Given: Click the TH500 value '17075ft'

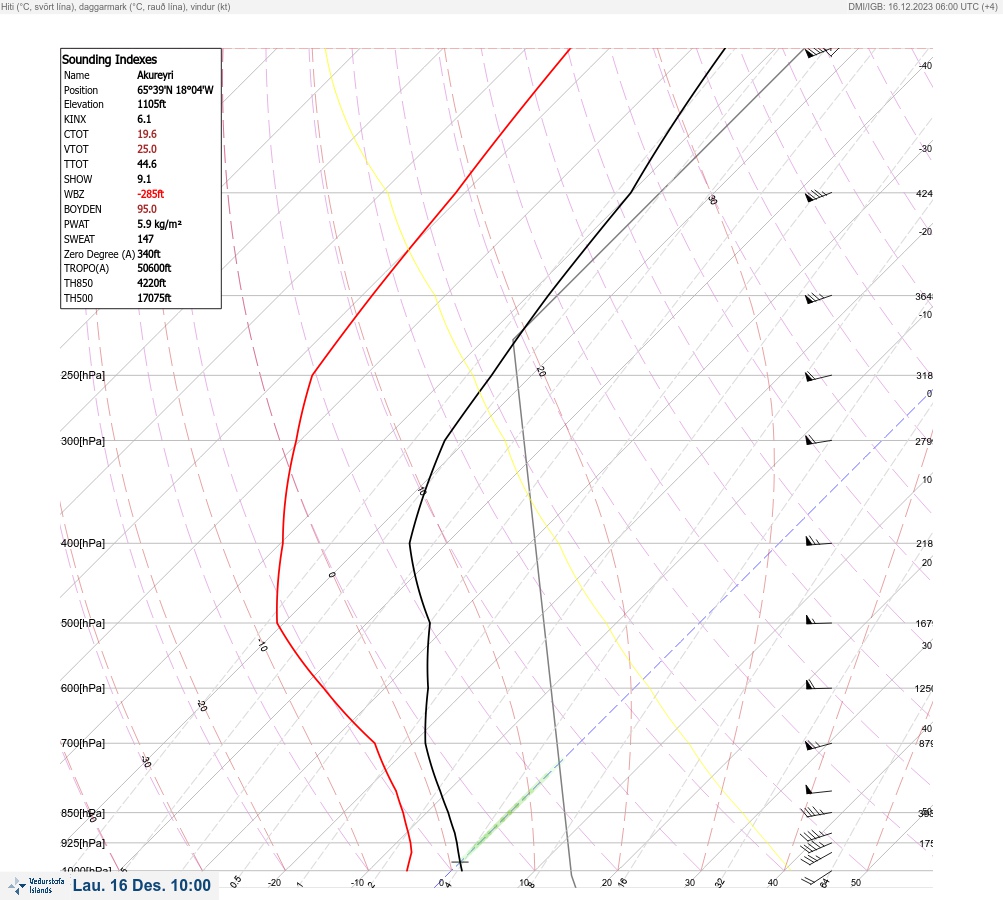Looking at the screenshot, I should pos(154,298).
